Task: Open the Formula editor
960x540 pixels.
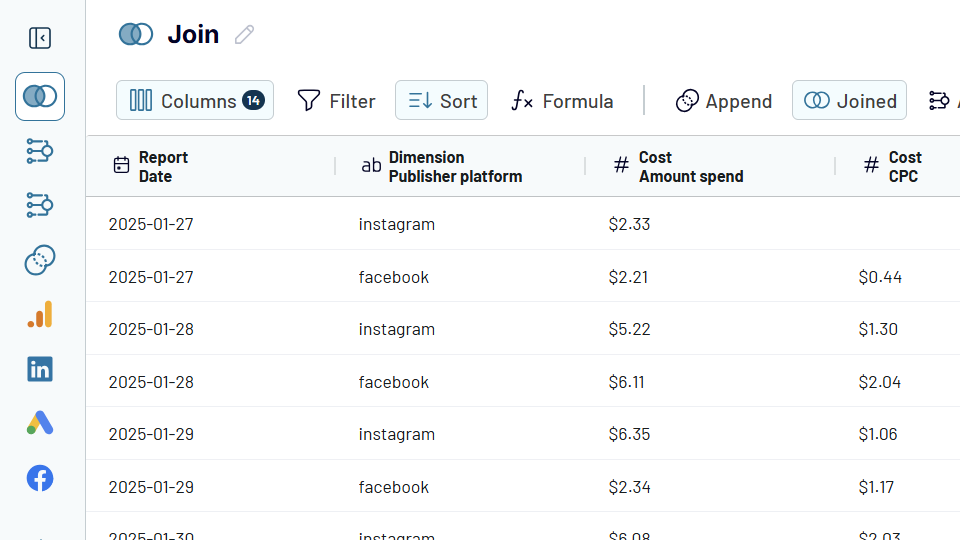Action: [562, 101]
